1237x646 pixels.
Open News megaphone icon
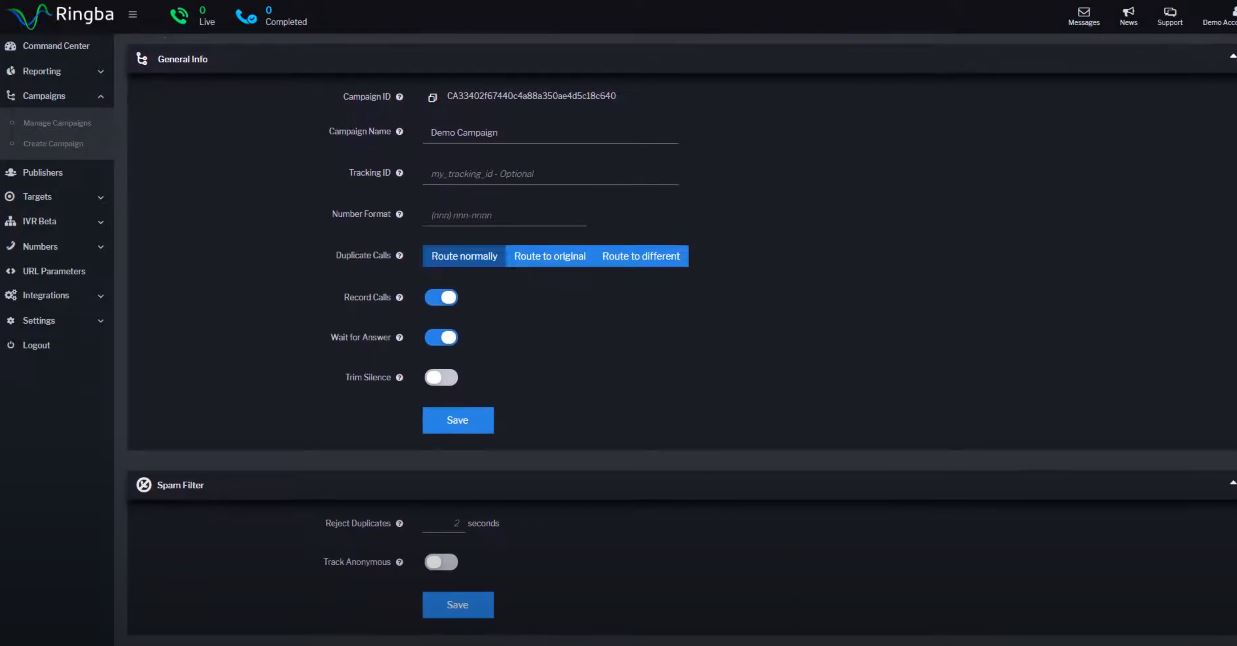[1128, 12]
